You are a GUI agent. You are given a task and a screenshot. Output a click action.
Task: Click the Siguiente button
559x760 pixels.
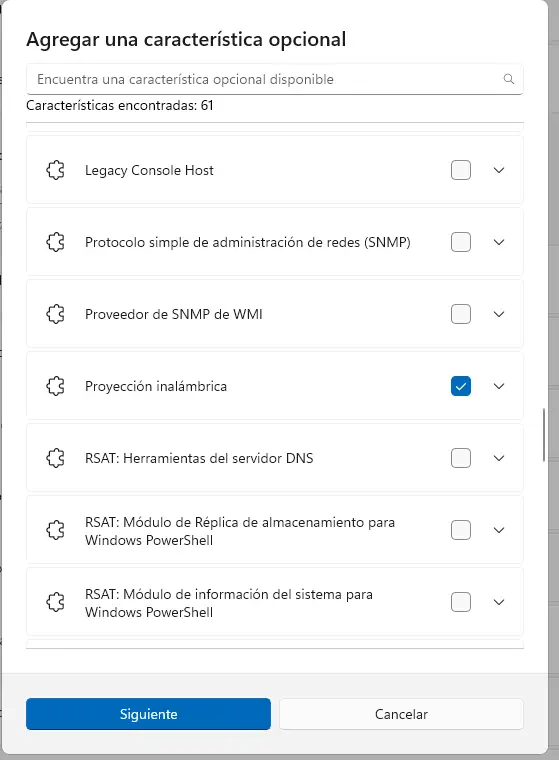(x=148, y=714)
